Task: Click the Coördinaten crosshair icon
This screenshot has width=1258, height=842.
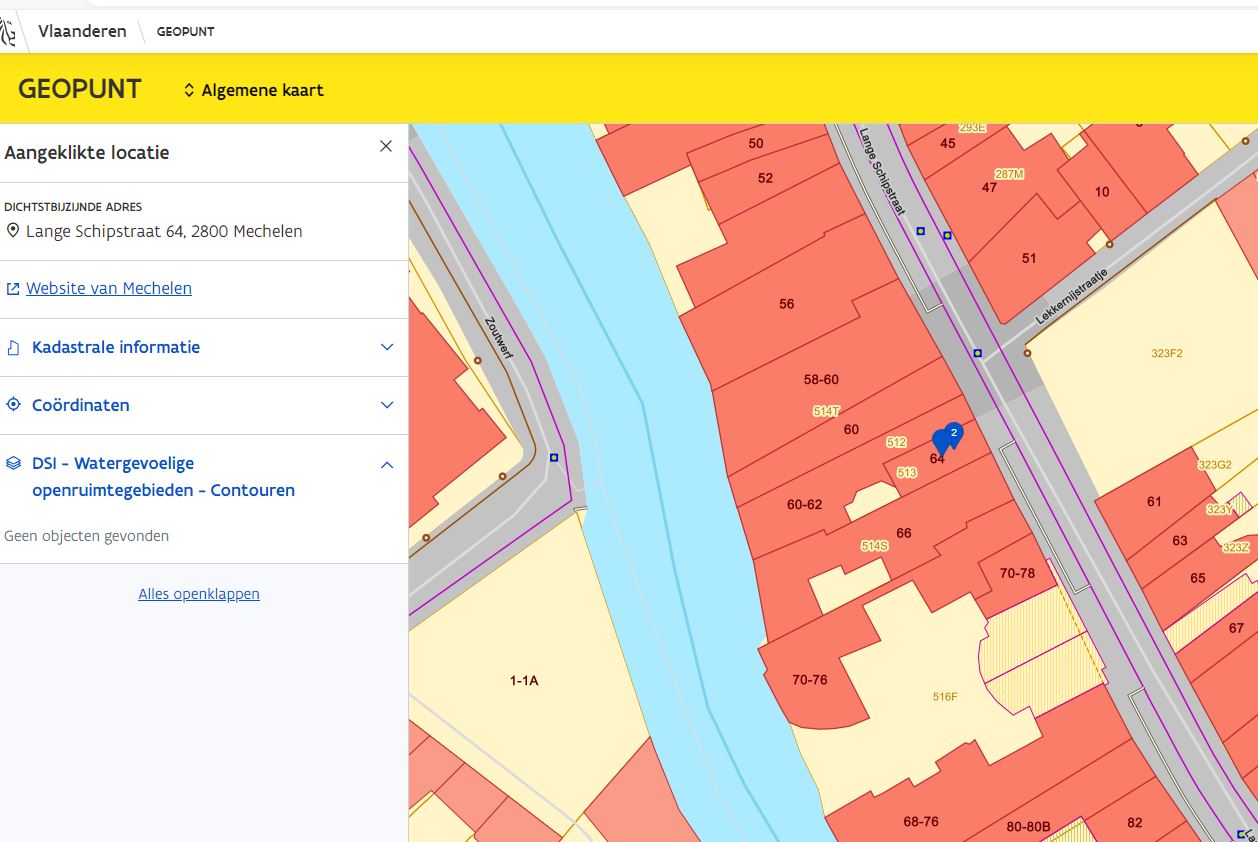Action: pos(13,406)
